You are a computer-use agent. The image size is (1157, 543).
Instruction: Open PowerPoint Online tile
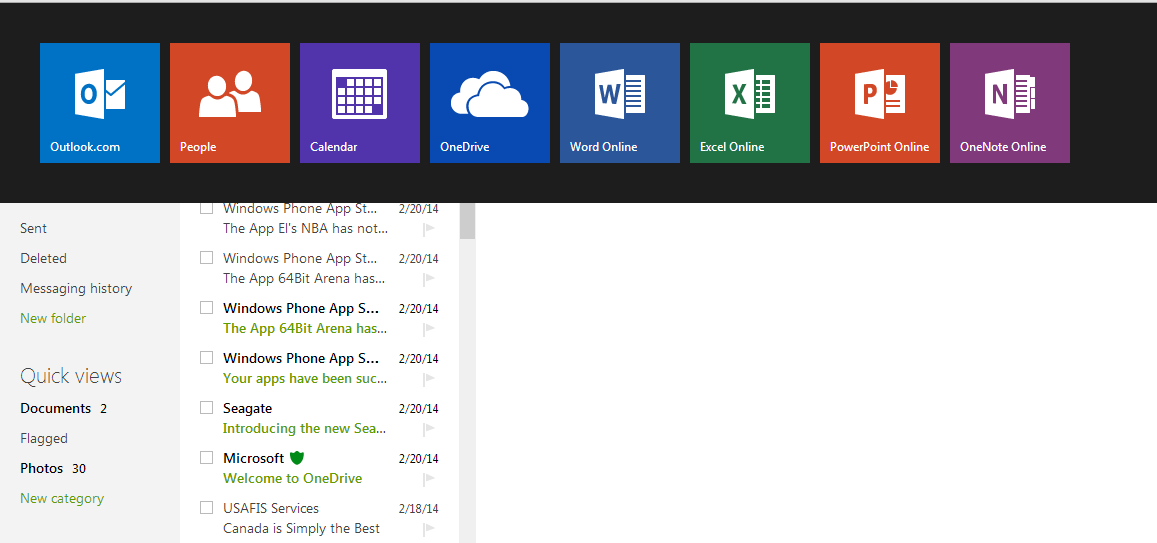pos(880,103)
